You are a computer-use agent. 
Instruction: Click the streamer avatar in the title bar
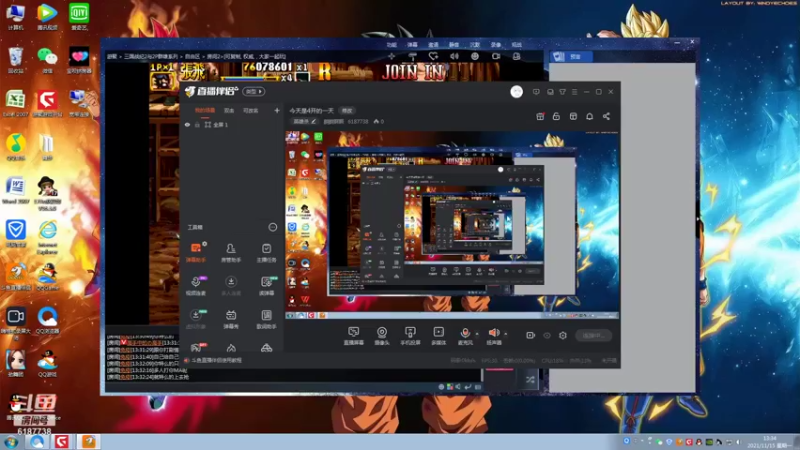(516, 91)
